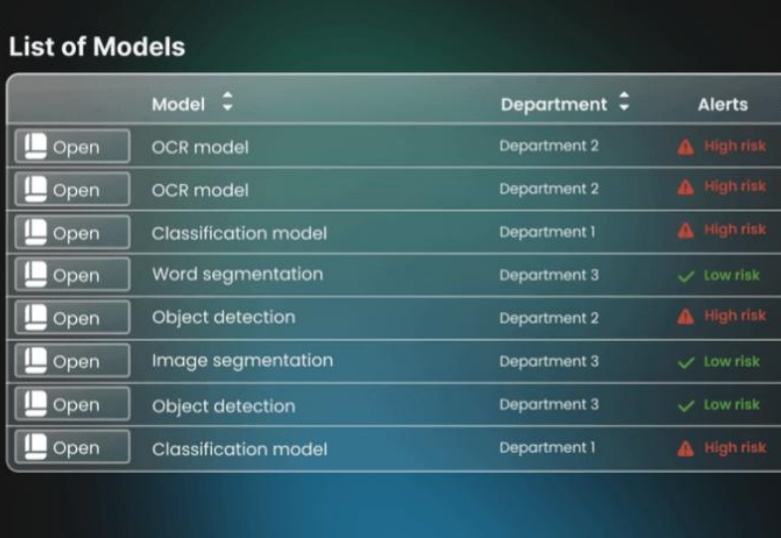Sort by the Department column header
781x538 pixels.
point(554,105)
